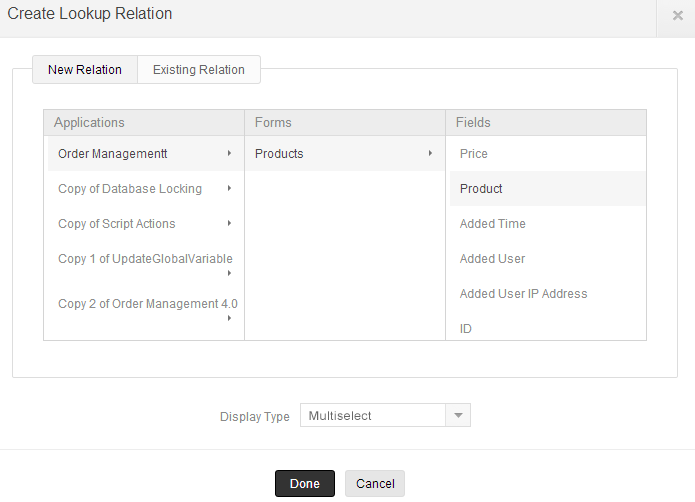Viewport: 695px width, 502px height.
Task: Pick the Product field
Action: click(481, 189)
